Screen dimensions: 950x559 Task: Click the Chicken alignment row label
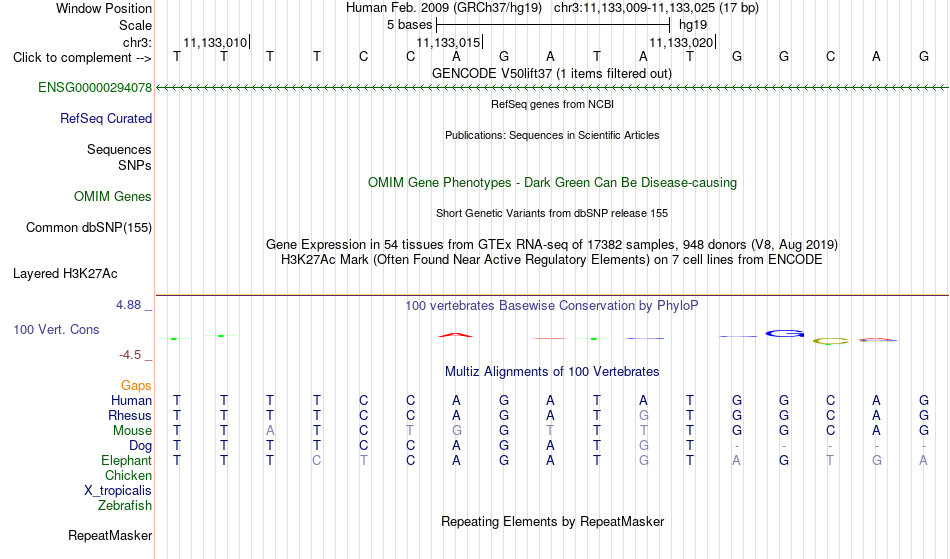pos(128,475)
